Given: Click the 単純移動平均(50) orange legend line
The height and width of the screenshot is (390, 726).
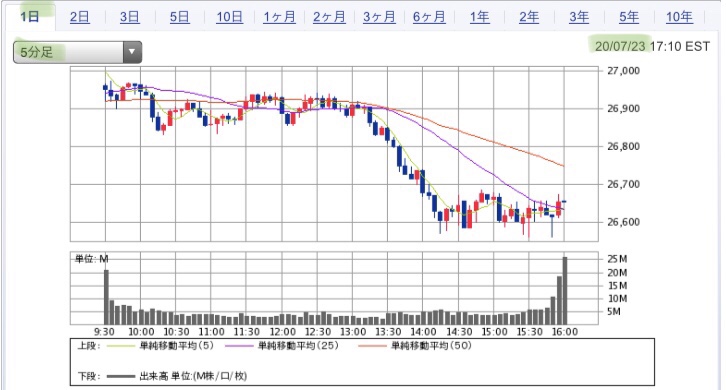Looking at the screenshot, I should tap(372, 346).
